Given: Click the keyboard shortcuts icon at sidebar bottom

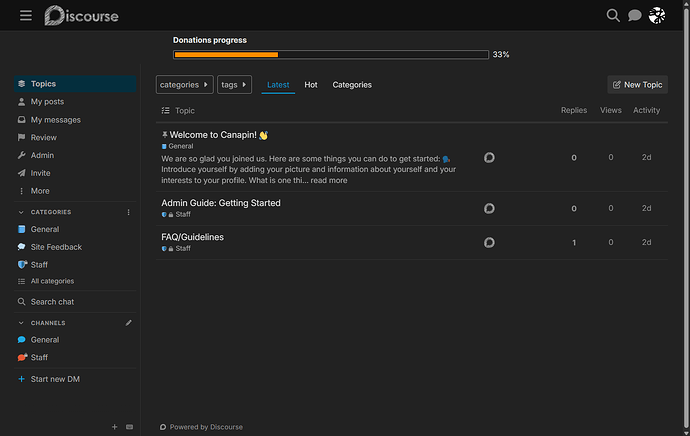Looking at the screenshot, I should point(129,427).
